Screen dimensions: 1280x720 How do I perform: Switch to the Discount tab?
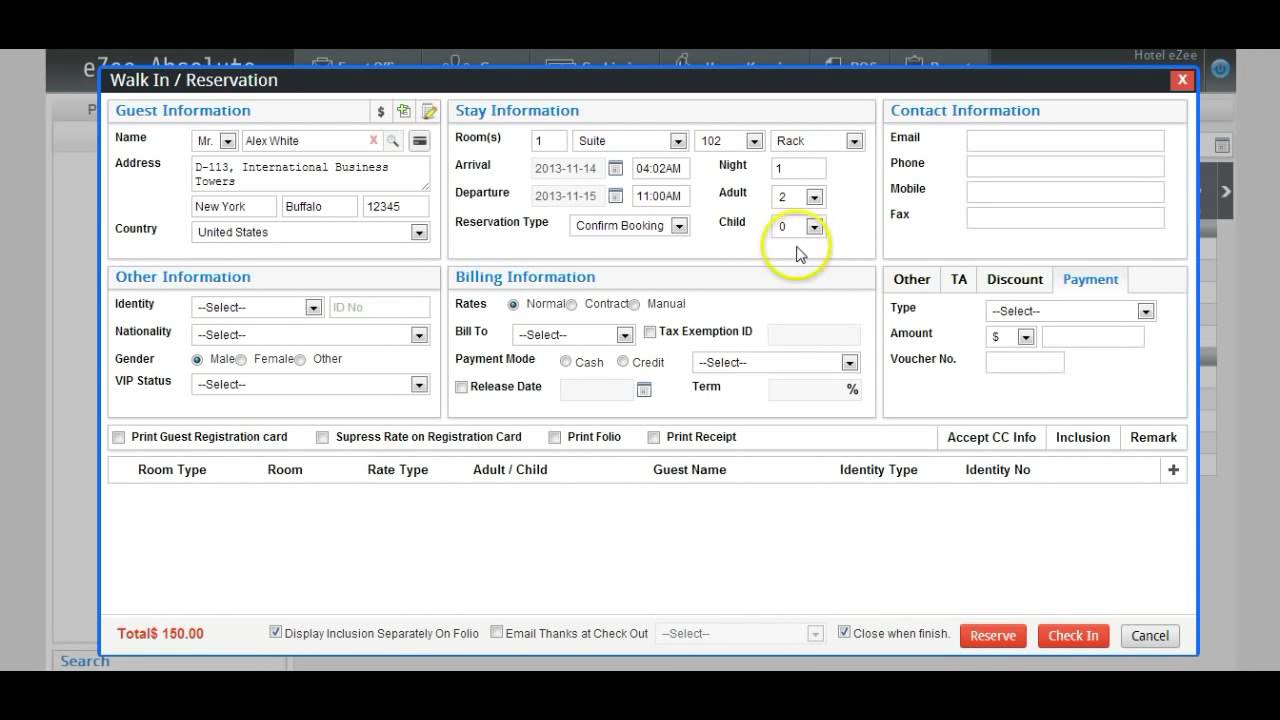(1015, 280)
